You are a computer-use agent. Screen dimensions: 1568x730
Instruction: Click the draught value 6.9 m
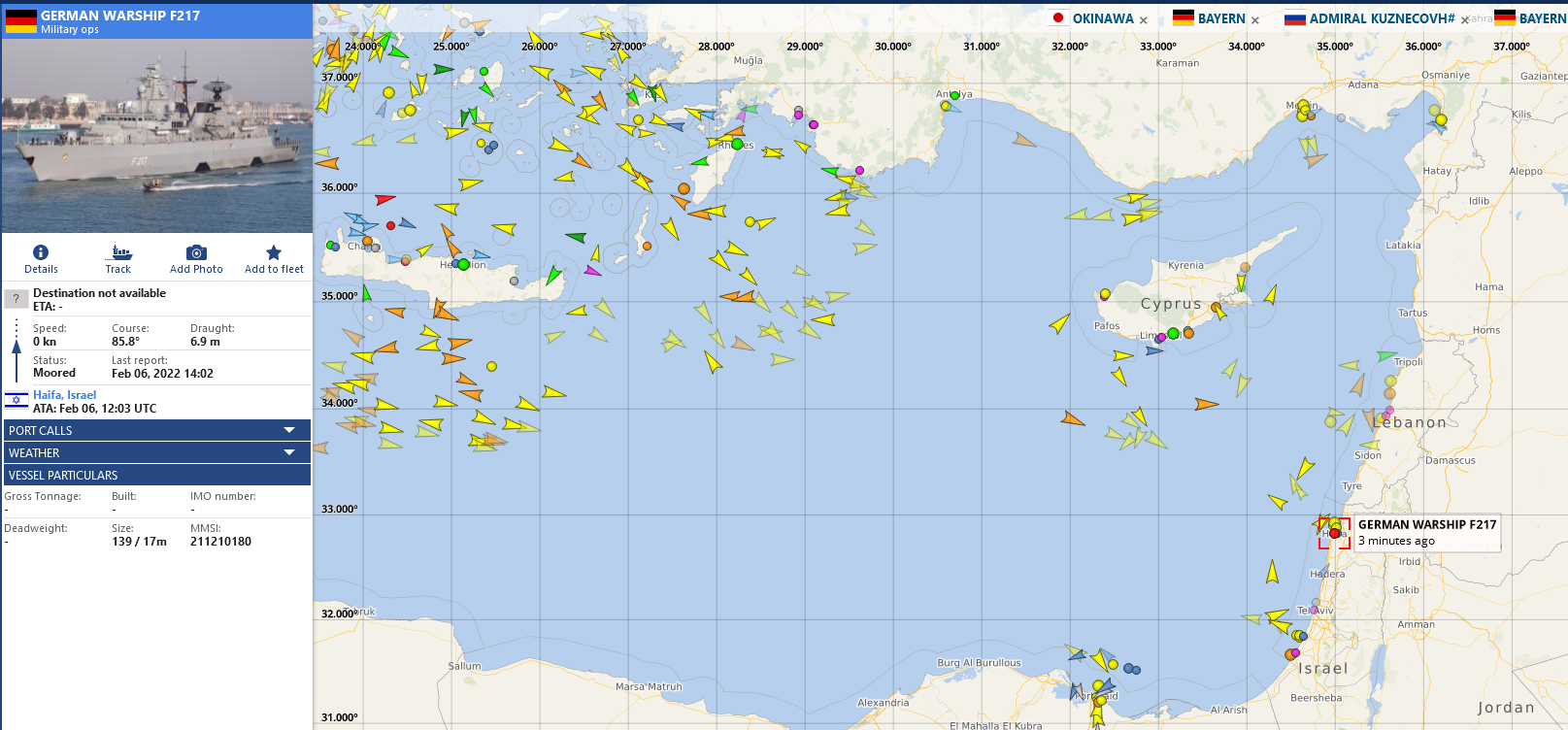tap(205, 342)
